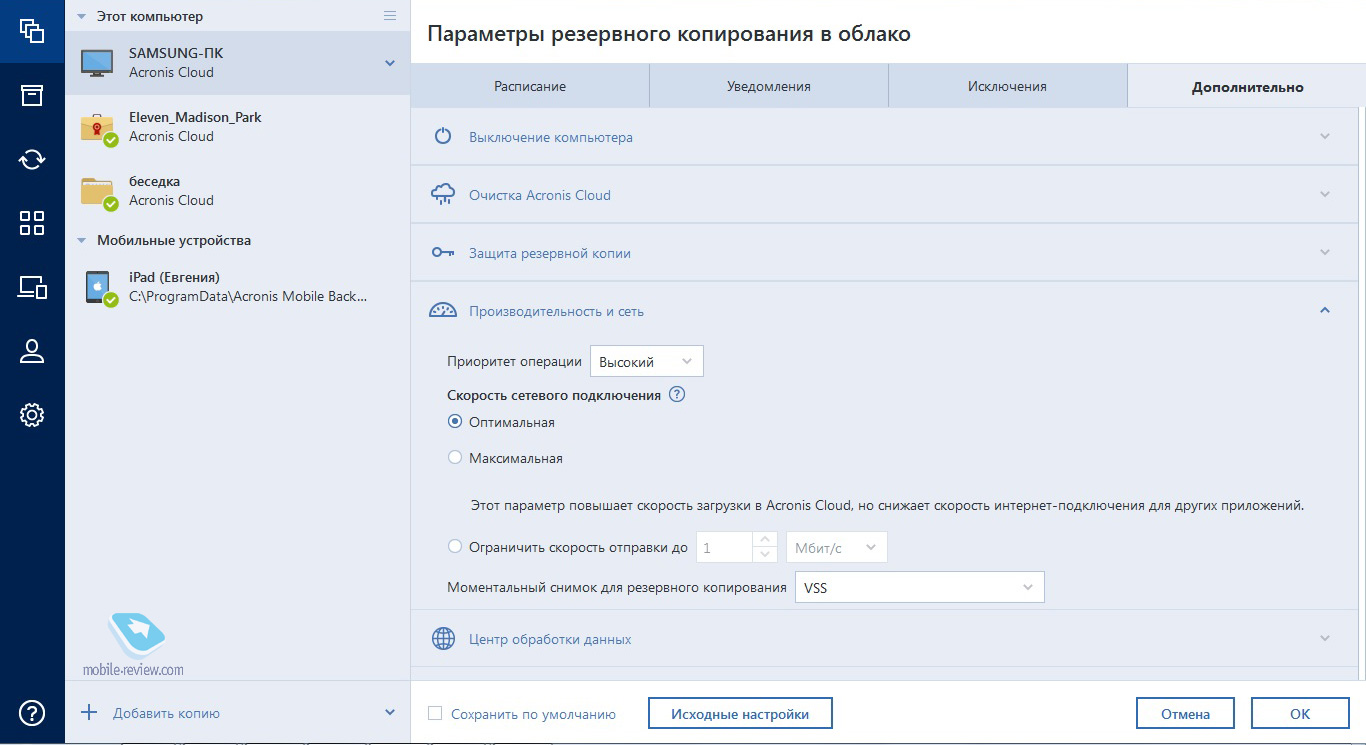Open the Приоритет операции dropdown
Image resolution: width=1366 pixels, height=745 pixels.
pos(647,361)
